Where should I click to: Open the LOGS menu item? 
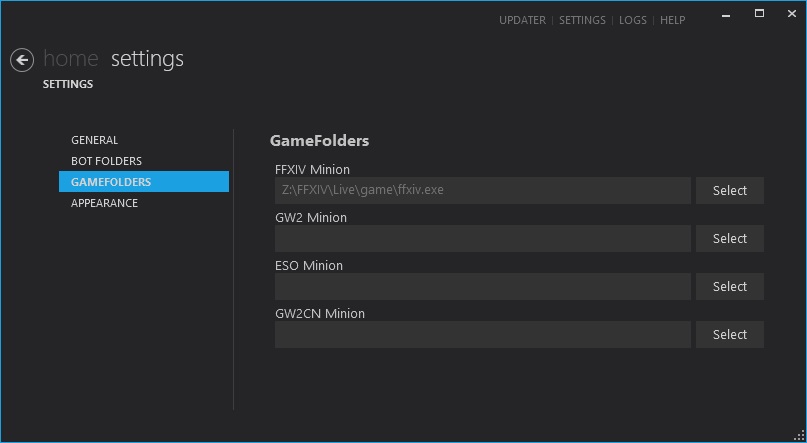click(x=633, y=20)
